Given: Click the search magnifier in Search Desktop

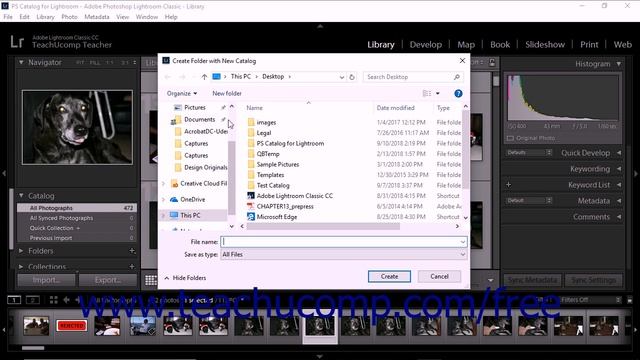Looking at the screenshot, I should pyautogui.click(x=457, y=77).
